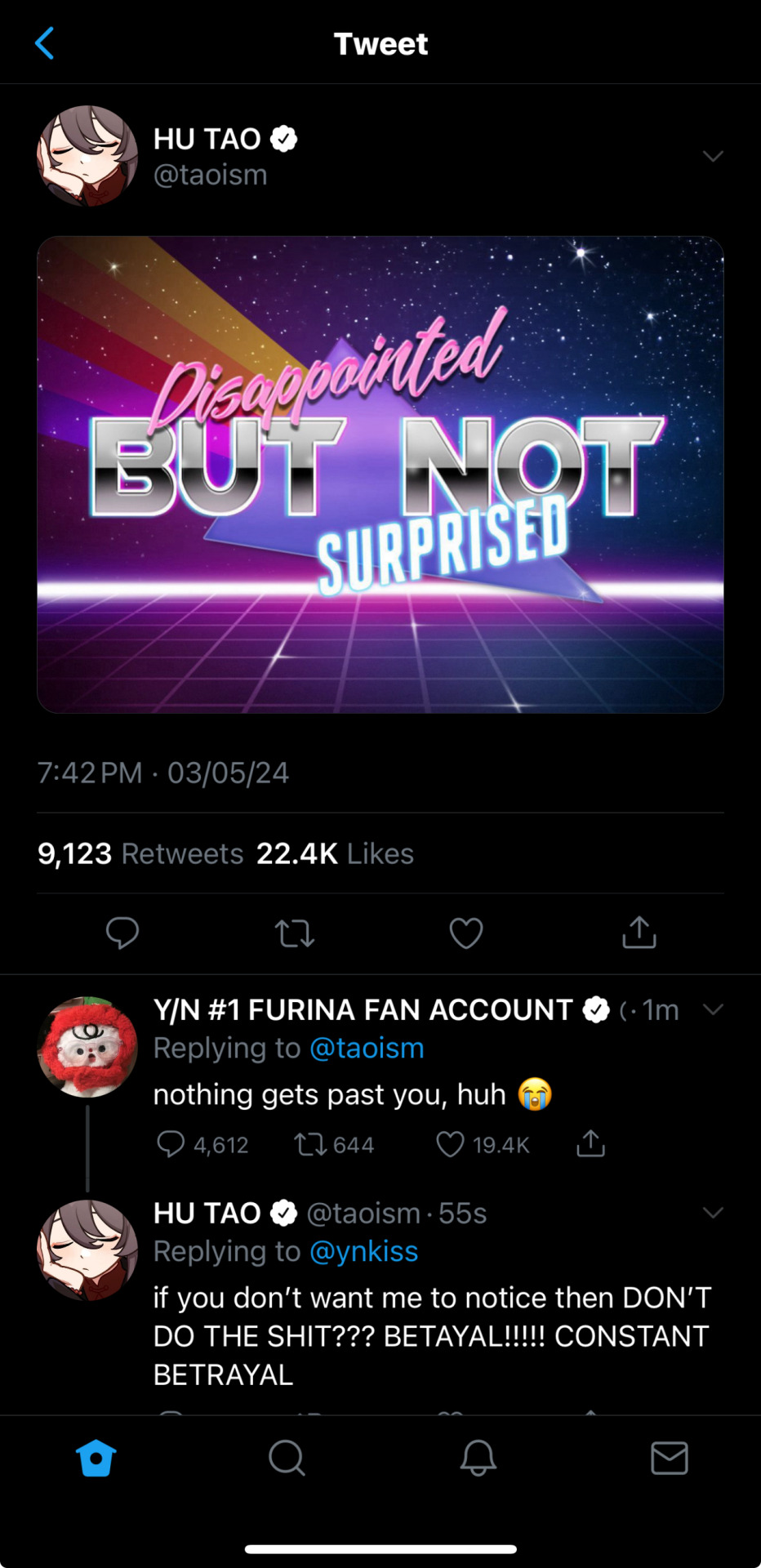Open reply on Furina fan account's tweet
Viewport: 761px width, 1568px height.
(x=171, y=1144)
